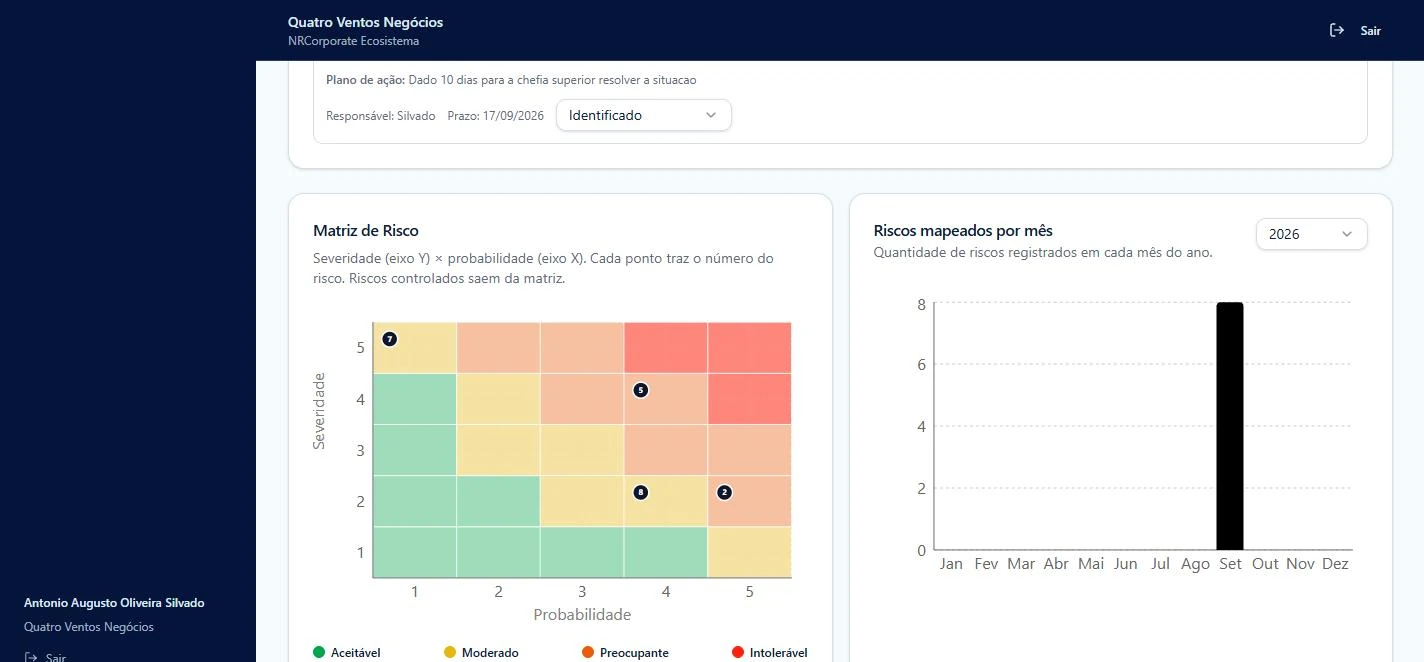The width and height of the screenshot is (1424, 662).
Task: Click the yellow Moderado legend dot
Action: pos(450,652)
